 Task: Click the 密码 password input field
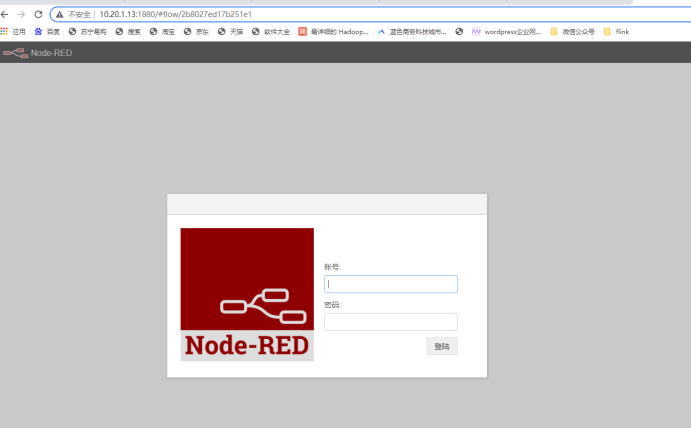391,322
